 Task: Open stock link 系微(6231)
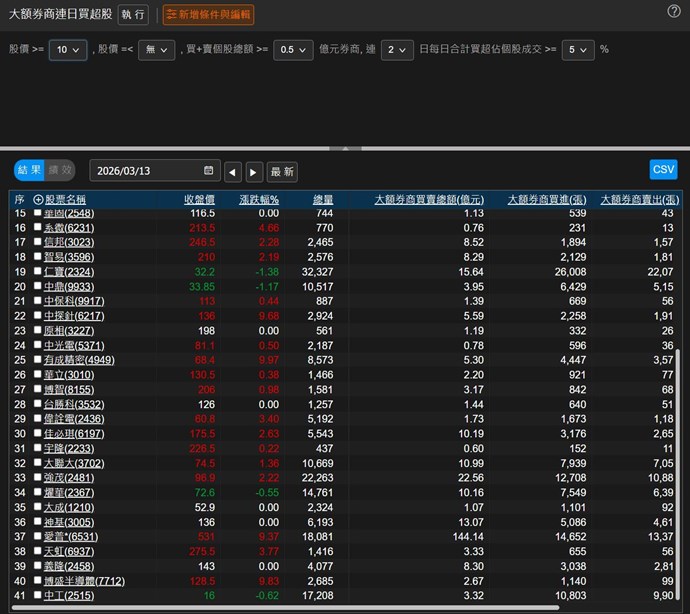(x=69, y=228)
